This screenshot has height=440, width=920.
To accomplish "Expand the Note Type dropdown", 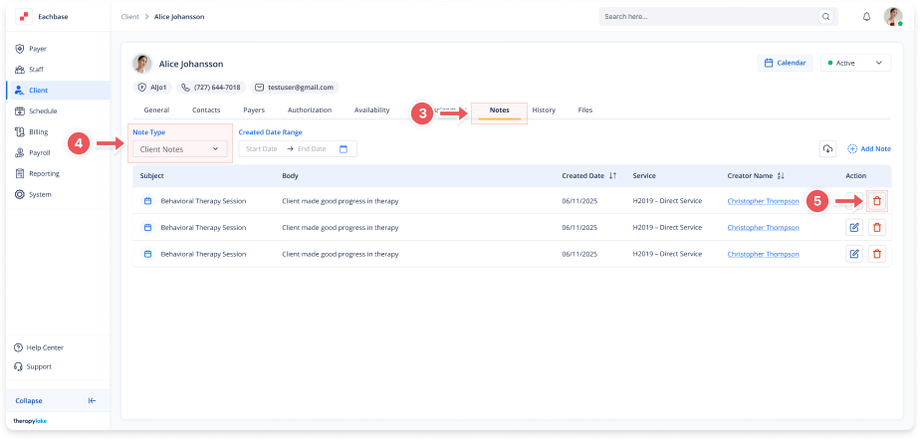I will pyautogui.click(x=180, y=149).
